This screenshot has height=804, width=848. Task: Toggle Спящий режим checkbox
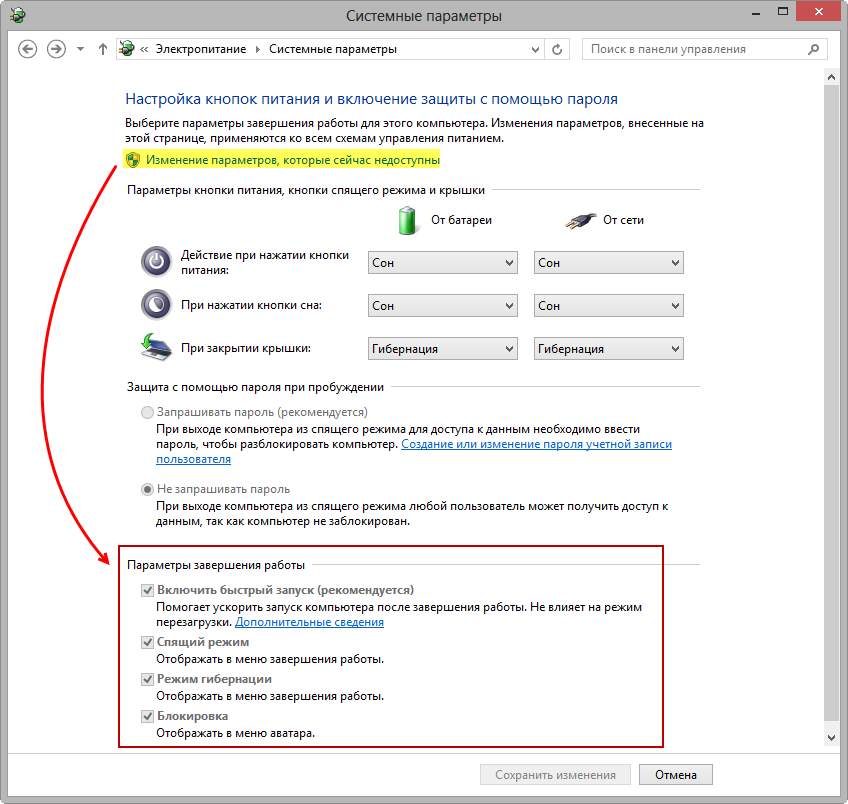coord(147,642)
